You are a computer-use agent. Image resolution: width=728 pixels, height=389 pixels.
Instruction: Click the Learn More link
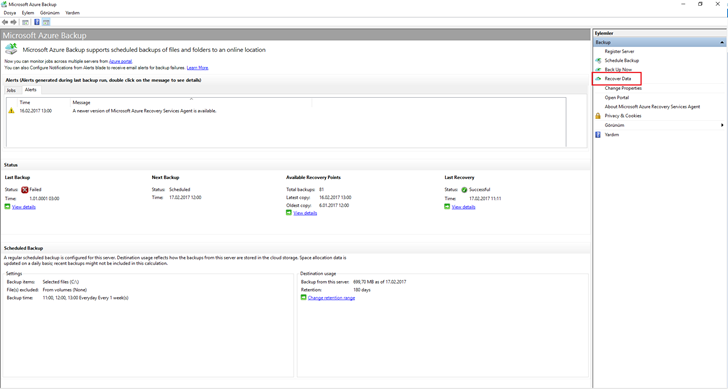pyautogui.click(x=197, y=68)
